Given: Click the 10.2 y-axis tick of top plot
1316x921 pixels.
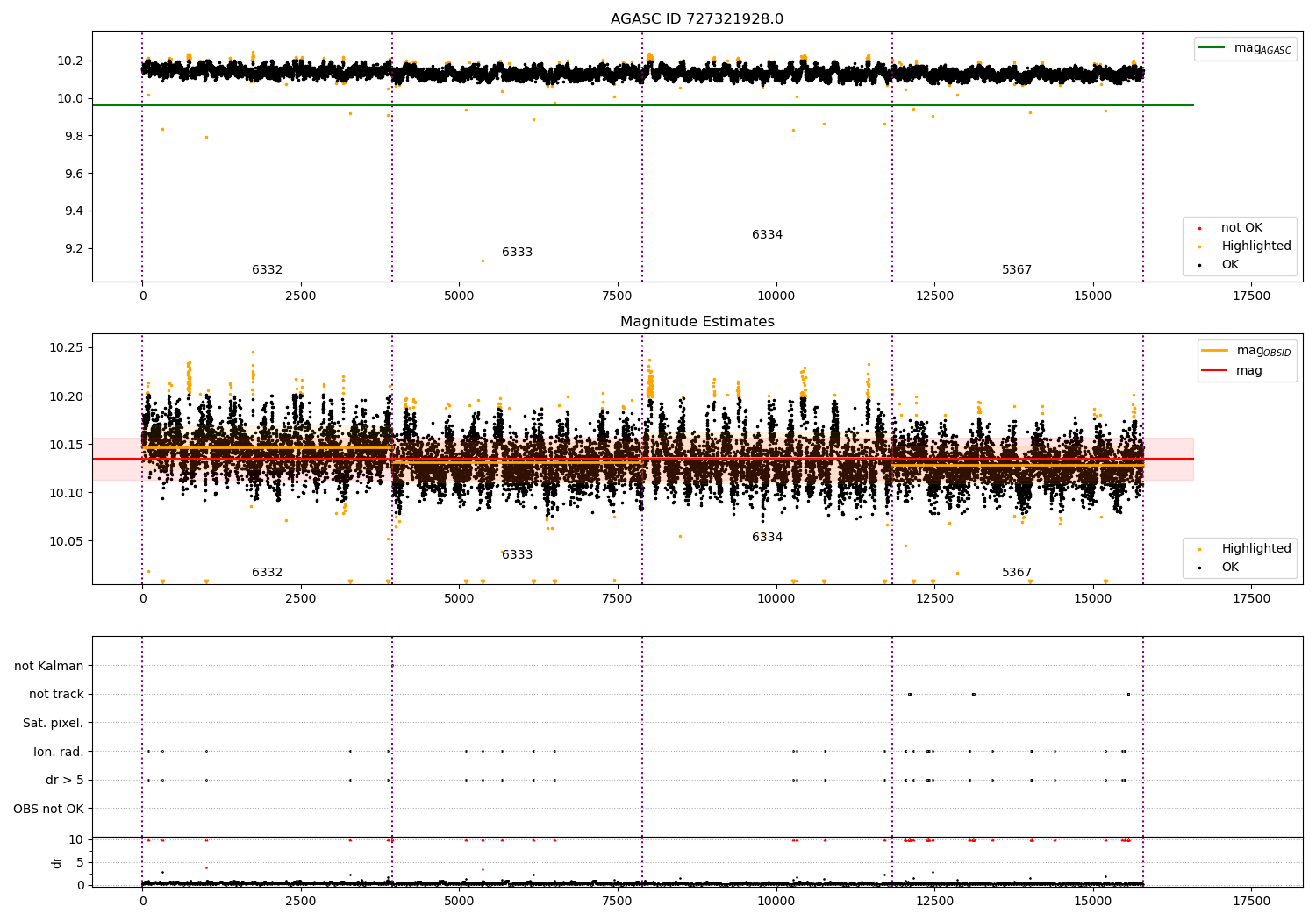Looking at the screenshot, I should tap(70, 61).
